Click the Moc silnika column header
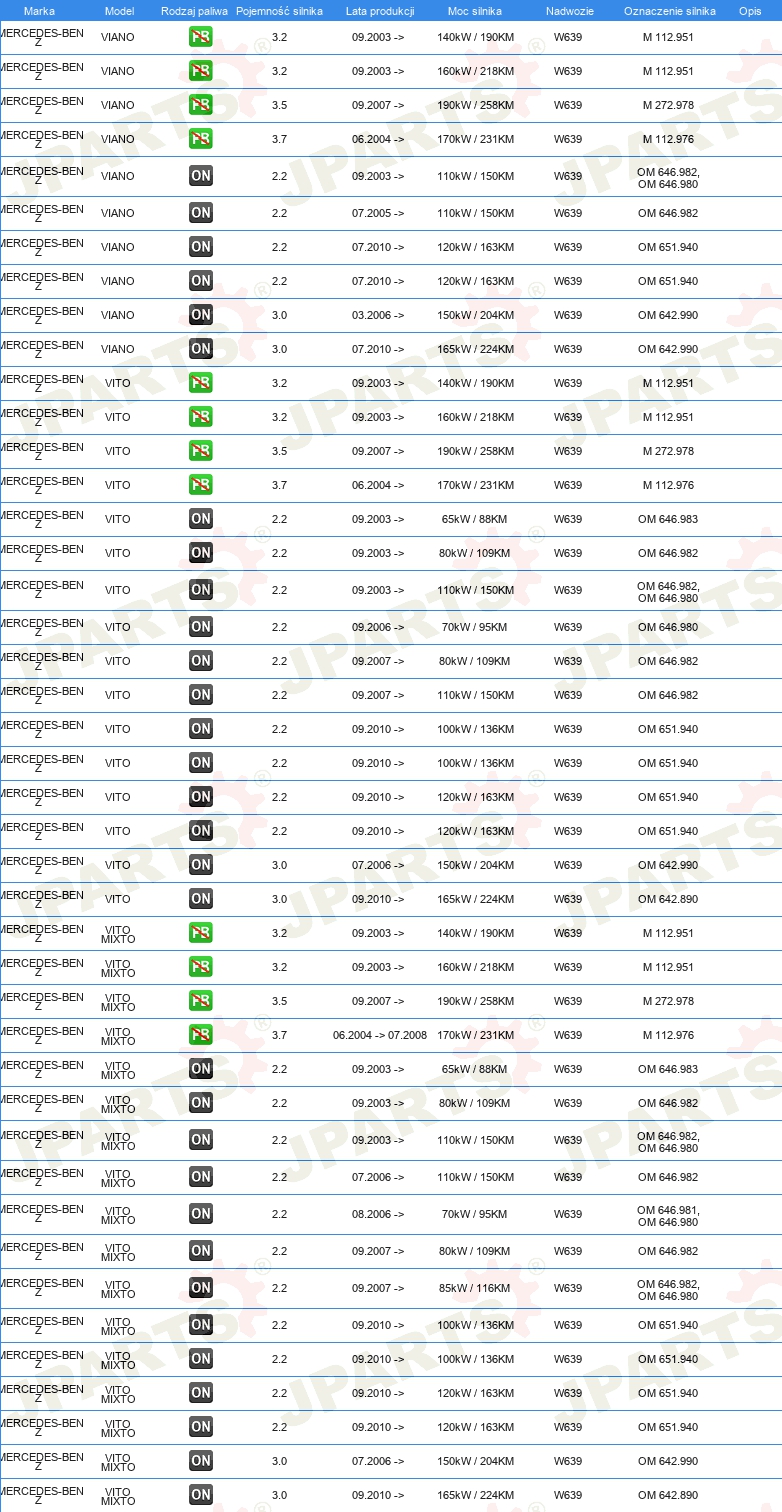 point(475,11)
